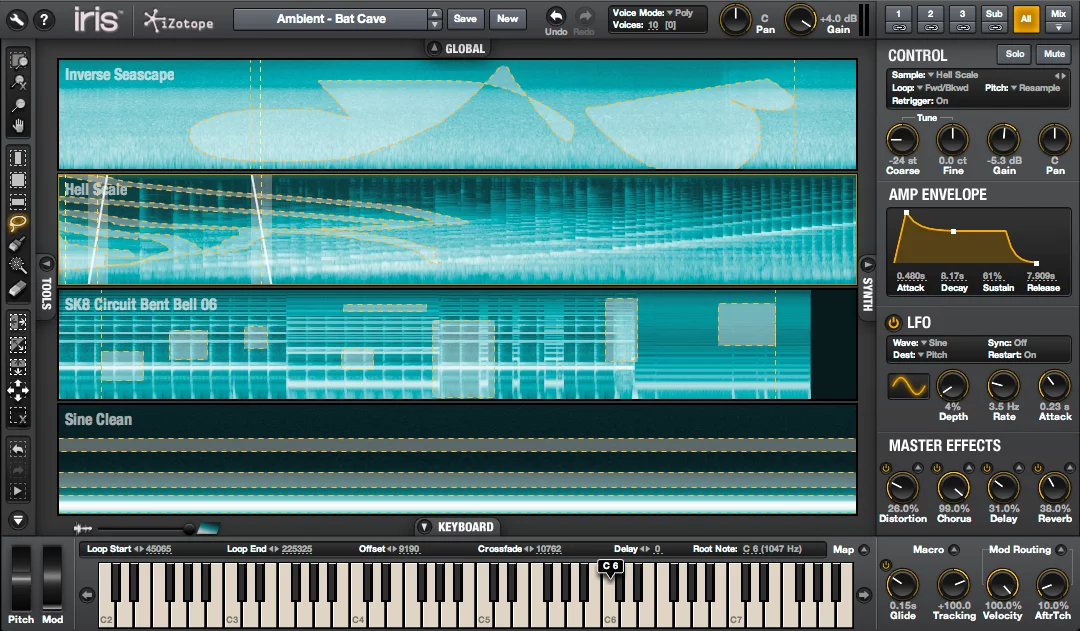
Task: Disable the Reverb effect power
Action: click(x=1038, y=469)
